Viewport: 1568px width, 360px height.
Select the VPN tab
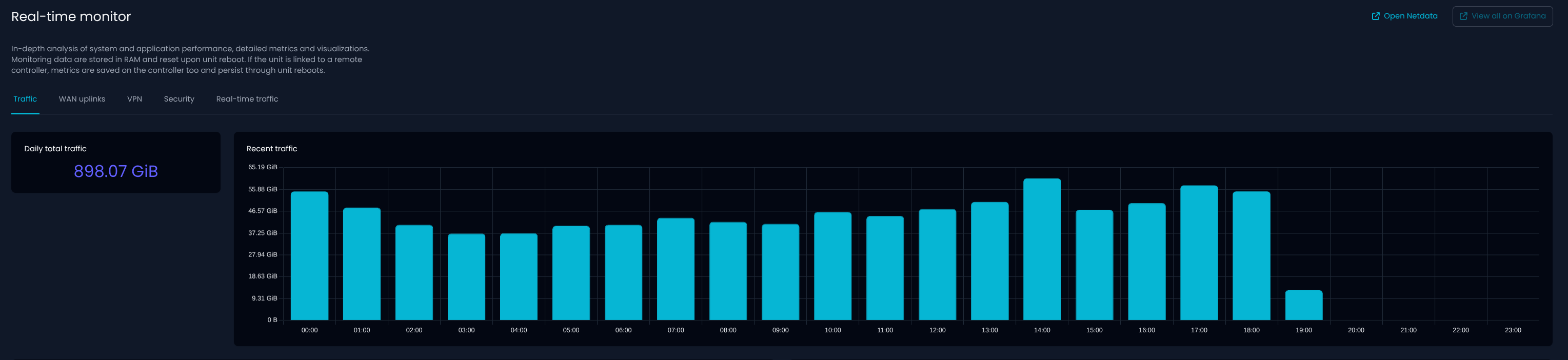[x=134, y=99]
